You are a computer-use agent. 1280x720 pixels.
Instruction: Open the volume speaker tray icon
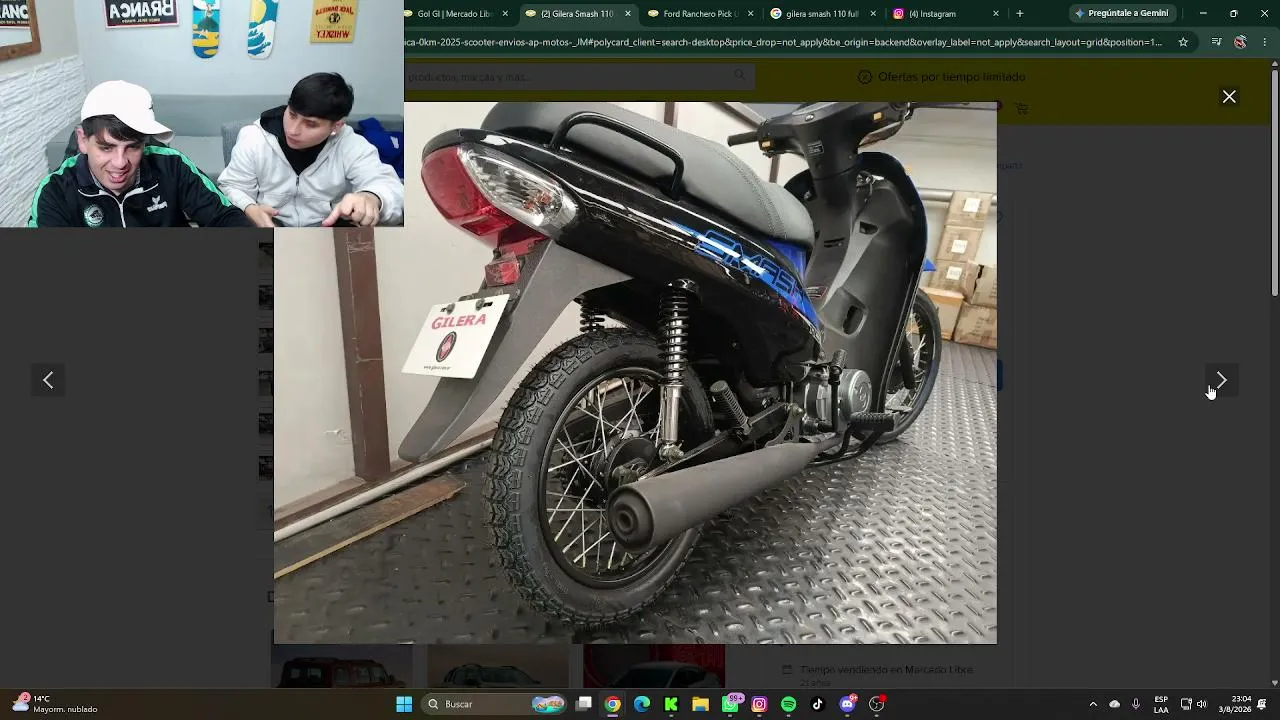(x=1201, y=704)
